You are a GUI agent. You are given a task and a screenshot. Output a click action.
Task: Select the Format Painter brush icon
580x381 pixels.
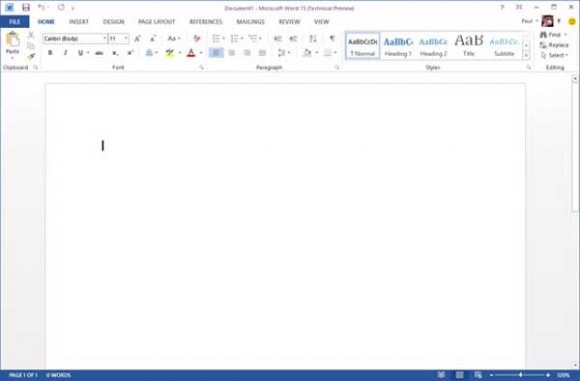[31, 56]
